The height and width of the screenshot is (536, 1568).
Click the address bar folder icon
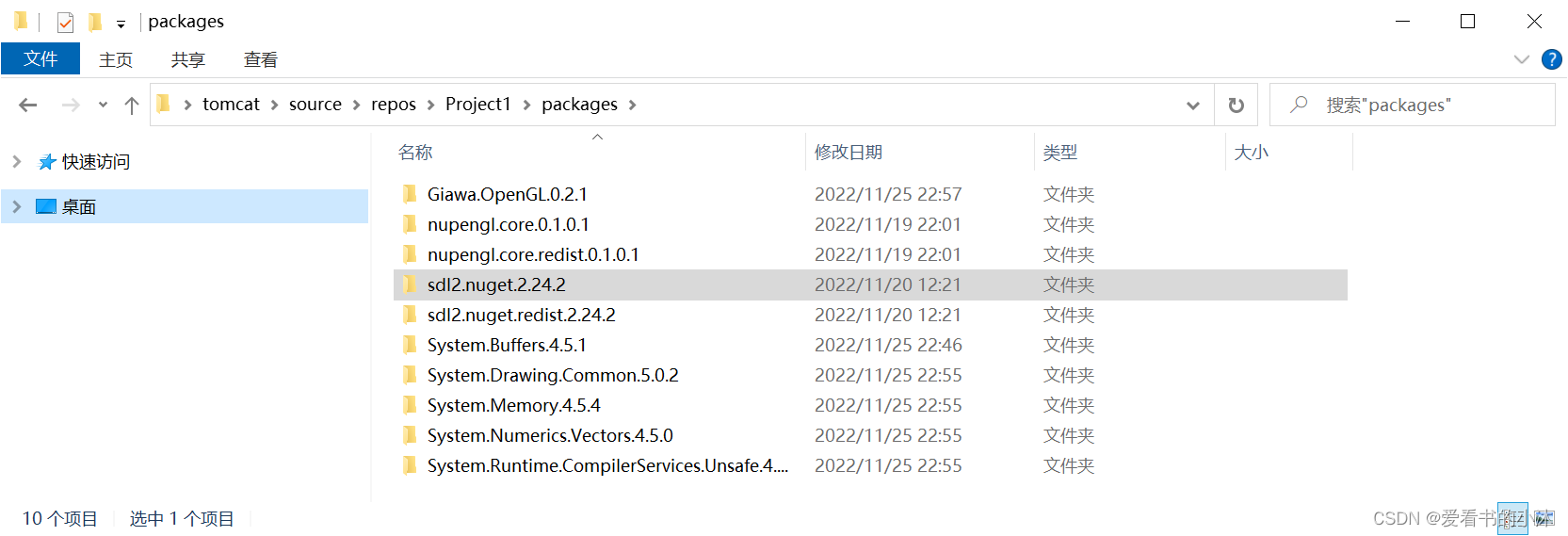pyautogui.click(x=163, y=104)
